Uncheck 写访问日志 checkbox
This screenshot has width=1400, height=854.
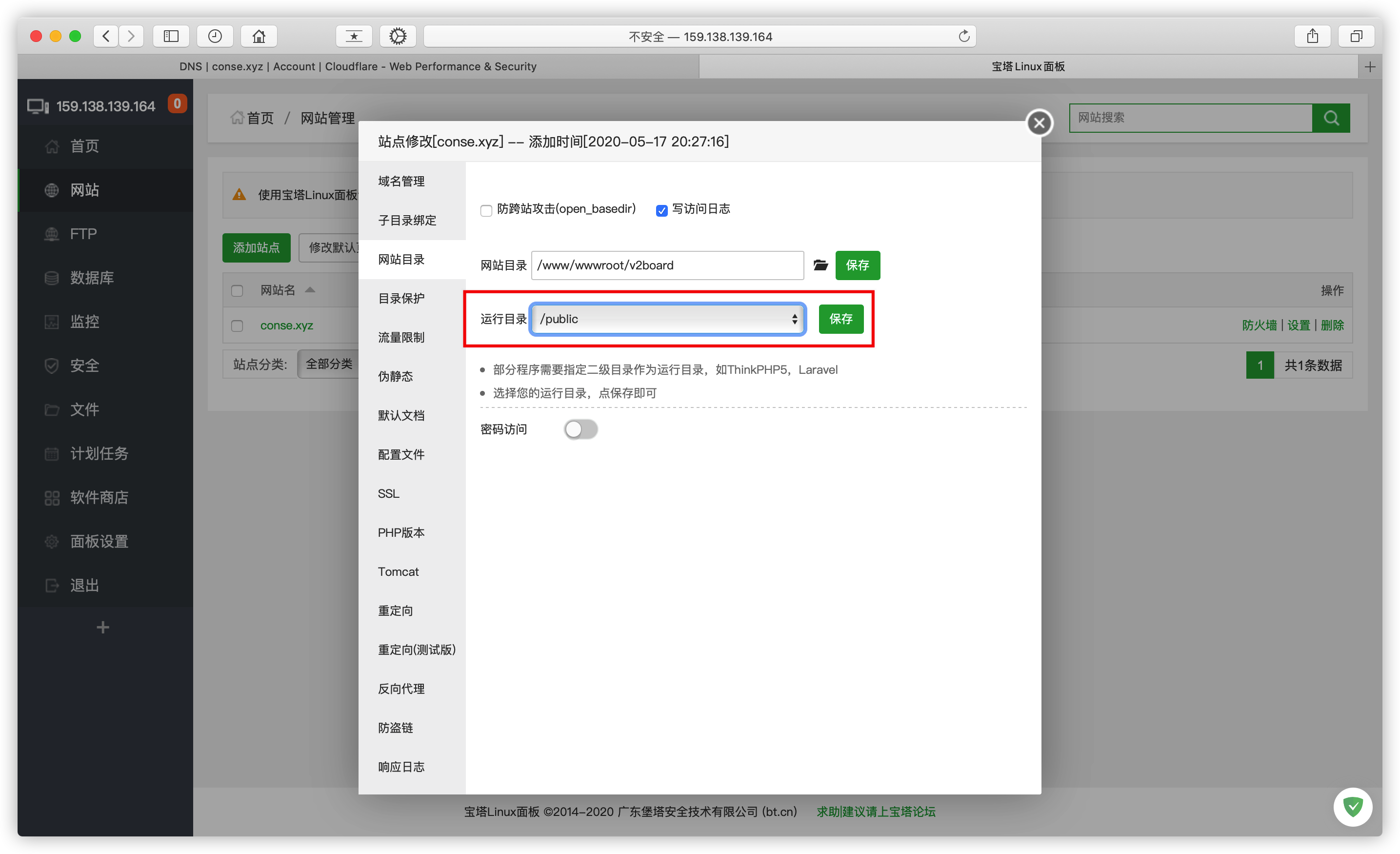click(661, 210)
